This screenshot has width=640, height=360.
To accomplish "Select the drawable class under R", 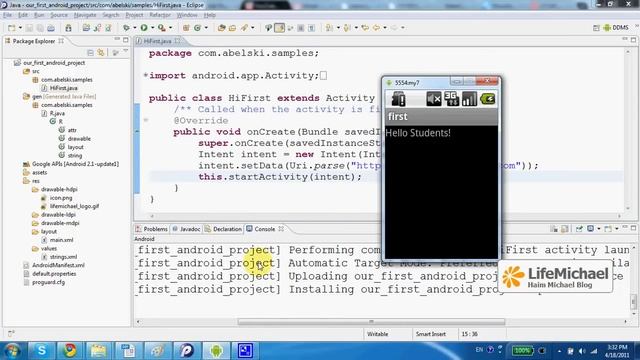I will point(74,139).
